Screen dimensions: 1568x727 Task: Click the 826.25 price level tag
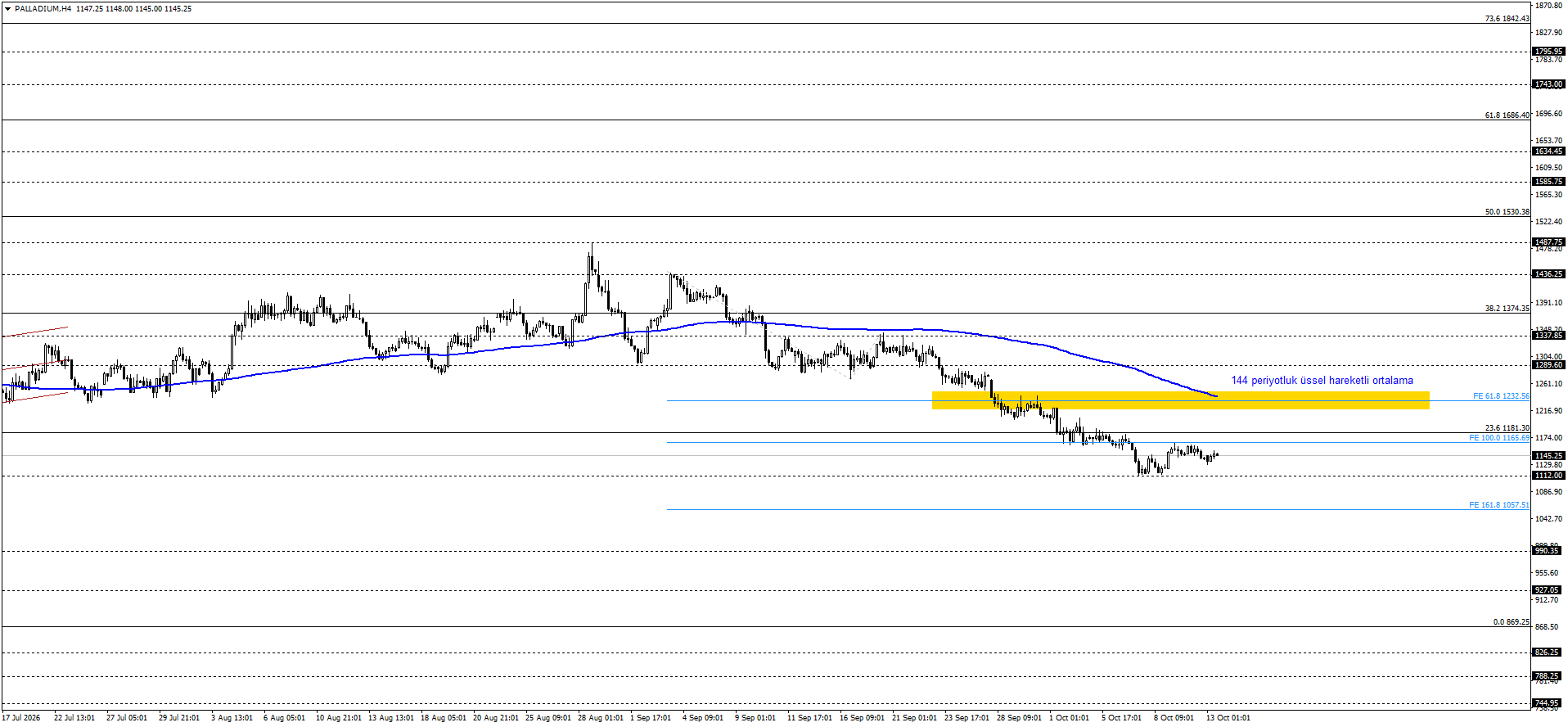[x=1548, y=652]
